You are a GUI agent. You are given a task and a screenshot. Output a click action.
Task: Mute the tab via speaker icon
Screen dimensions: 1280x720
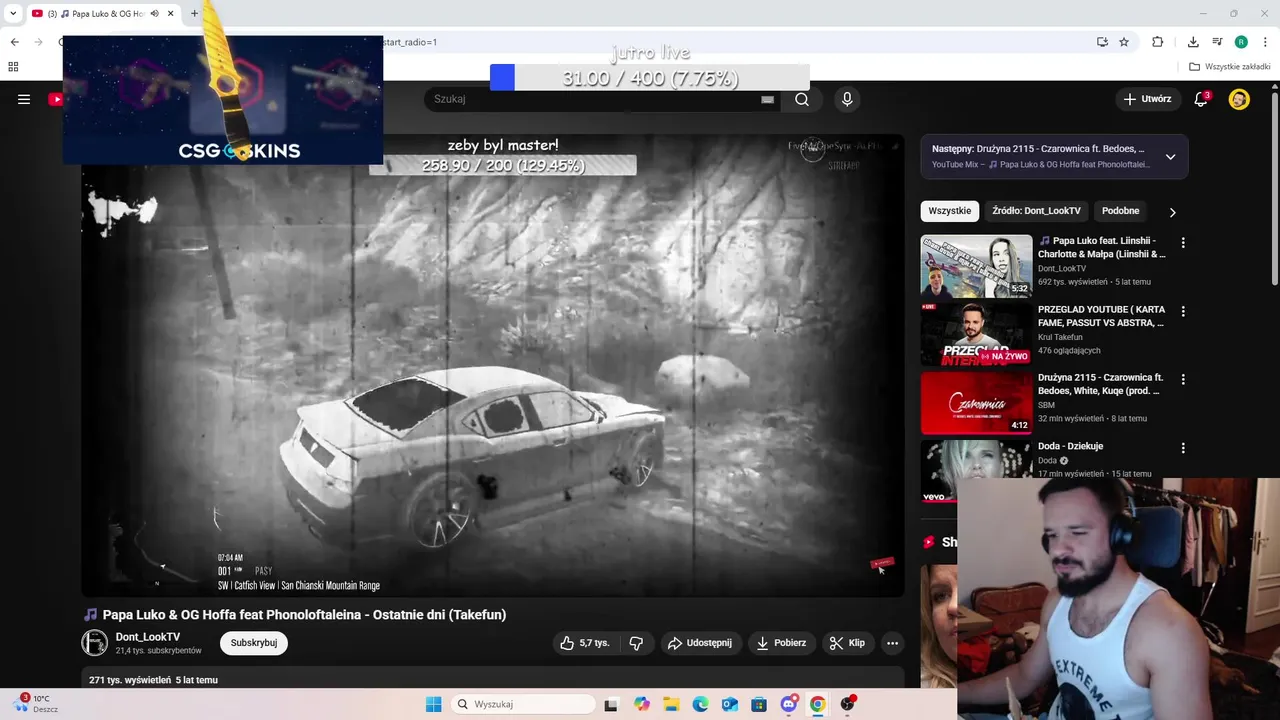coord(155,14)
